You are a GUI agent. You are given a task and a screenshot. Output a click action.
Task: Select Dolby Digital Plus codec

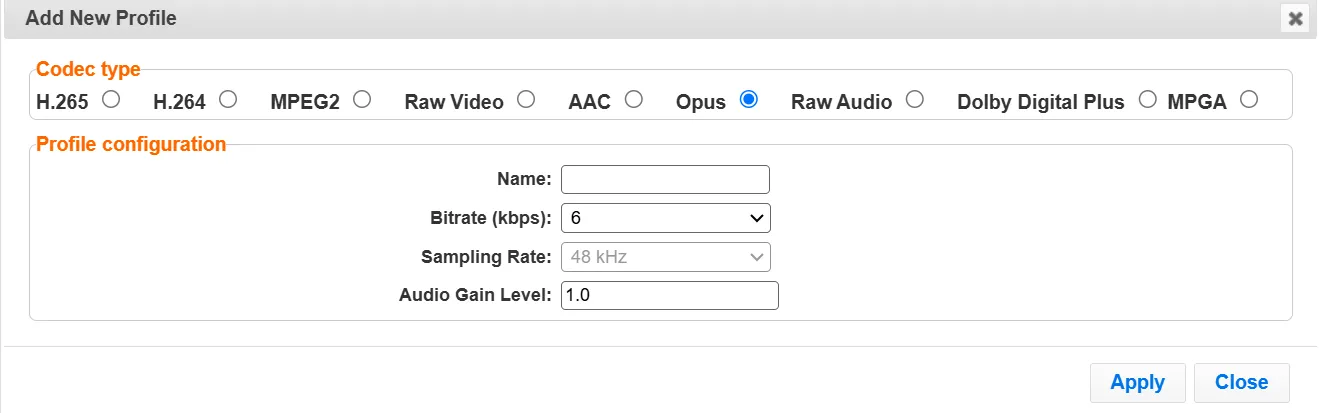pos(1148,99)
